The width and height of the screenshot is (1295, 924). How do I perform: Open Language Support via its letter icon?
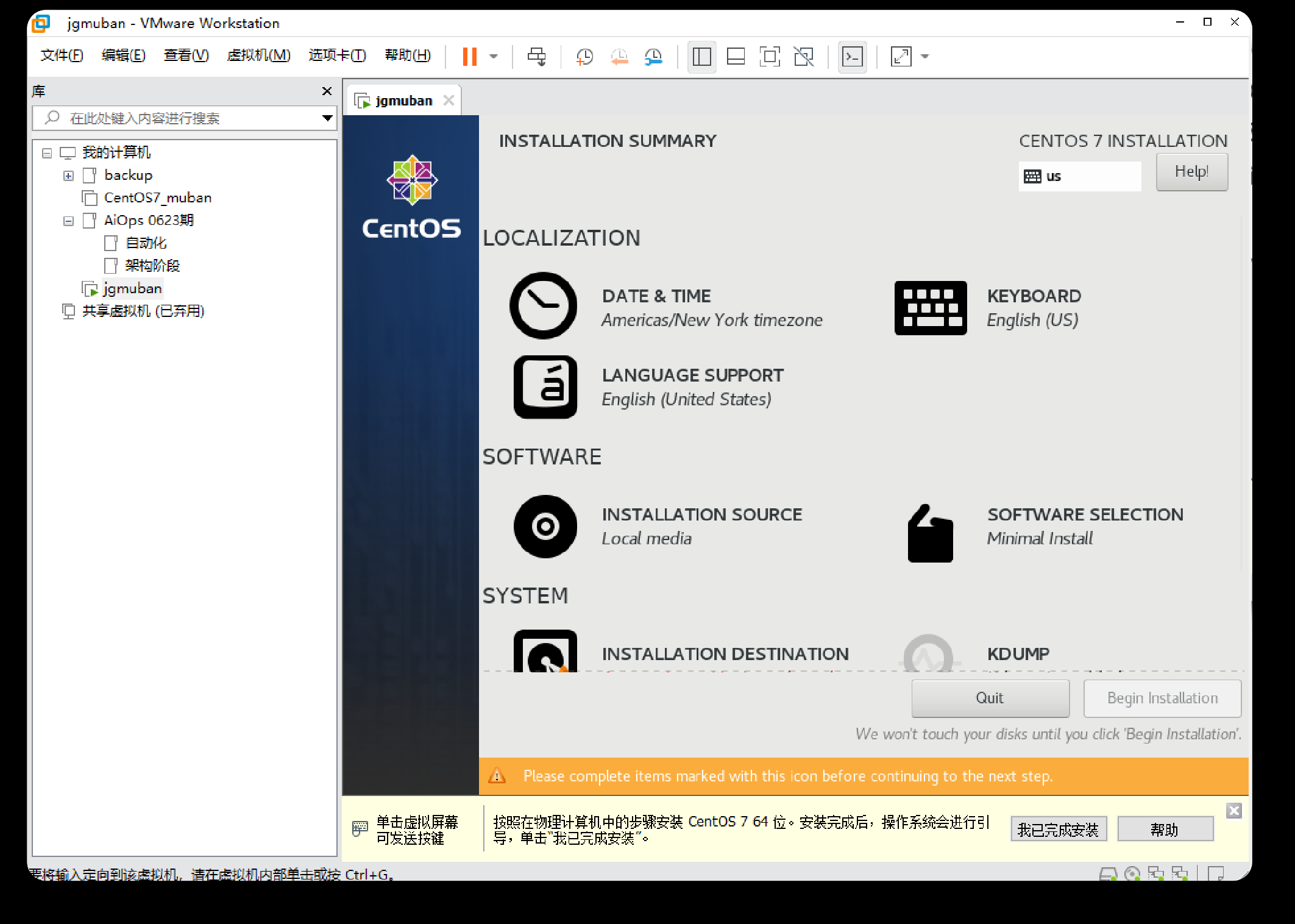click(x=545, y=387)
